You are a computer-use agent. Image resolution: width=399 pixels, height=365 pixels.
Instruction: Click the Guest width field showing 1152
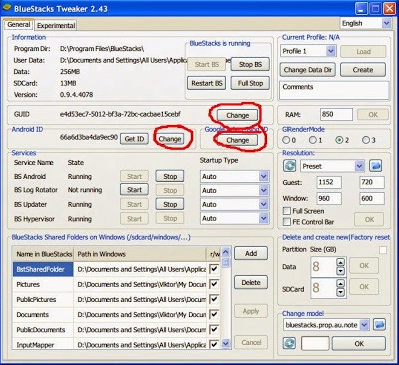(329, 182)
